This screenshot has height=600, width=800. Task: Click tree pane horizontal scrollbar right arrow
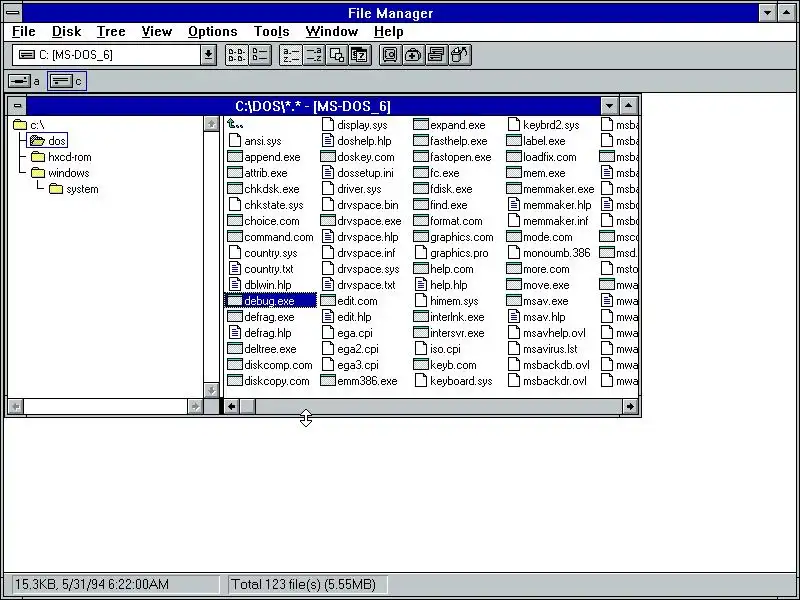pos(194,406)
